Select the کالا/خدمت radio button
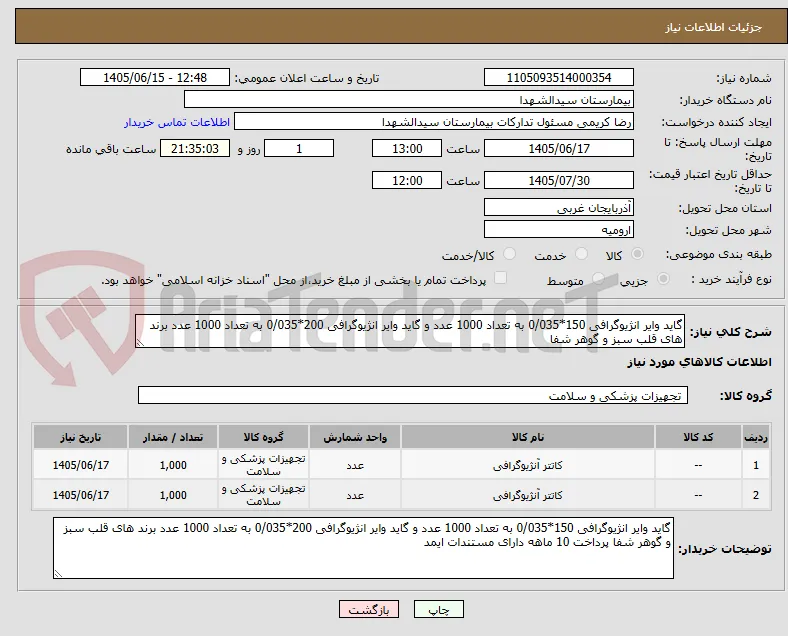Viewport: 788px width, 636px height. (509, 254)
